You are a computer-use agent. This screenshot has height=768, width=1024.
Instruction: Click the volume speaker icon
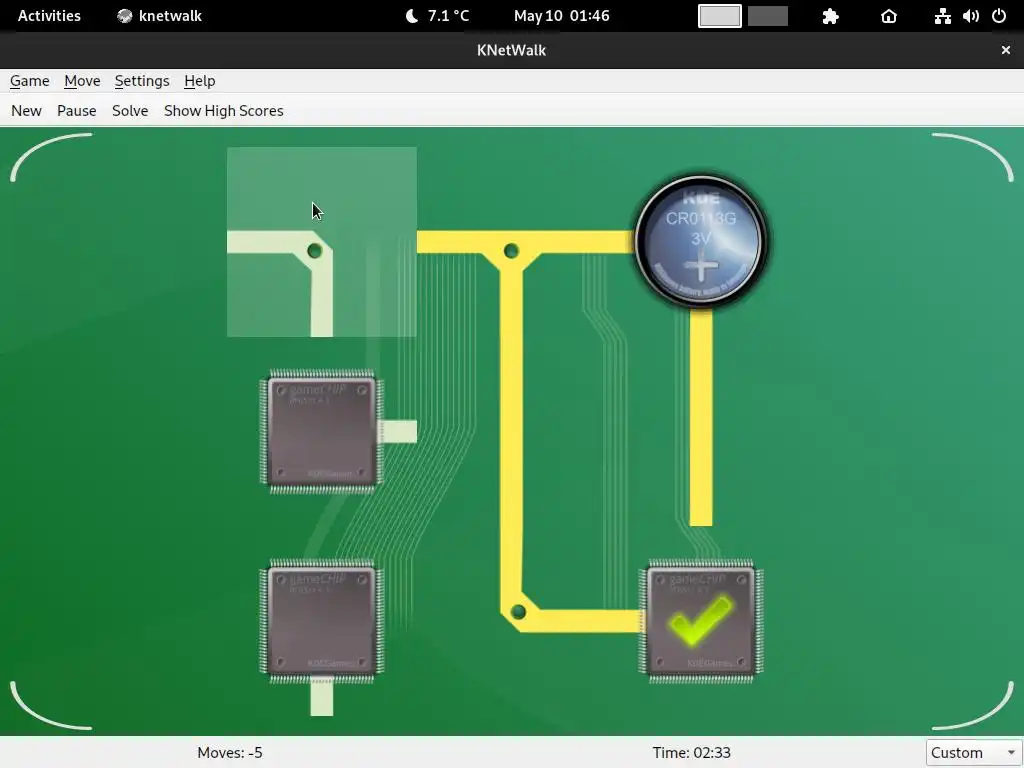point(970,16)
